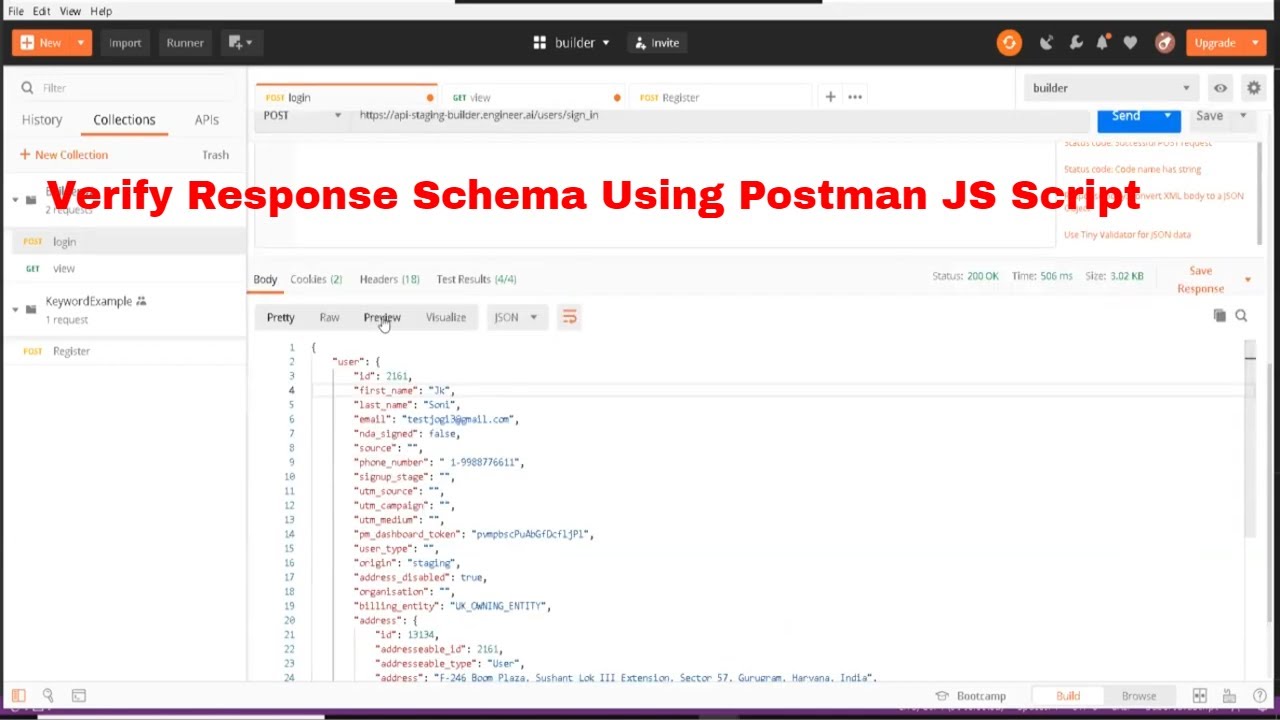The width and height of the screenshot is (1280, 720).
Task: Open the wrench settings icon in header
Action: click(1076, 43)
